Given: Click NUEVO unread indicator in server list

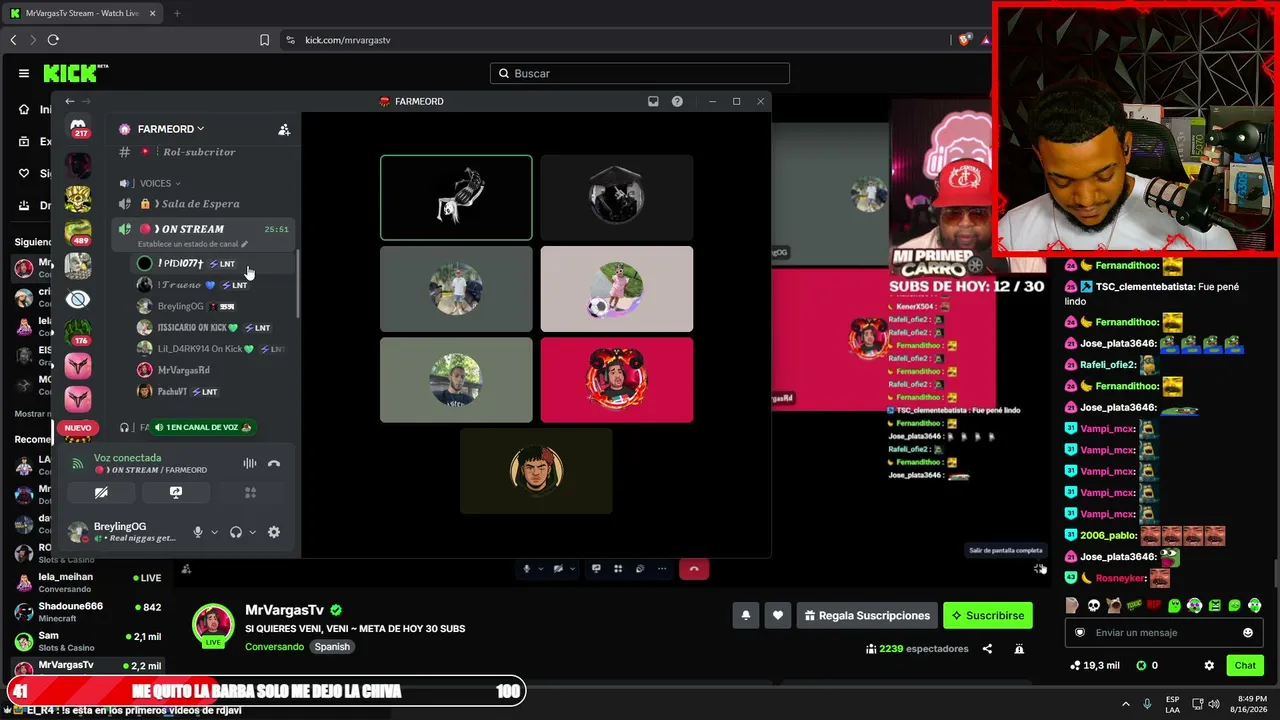Looking at the screenshot, I should pyautogui.click(x=78, y=428).
